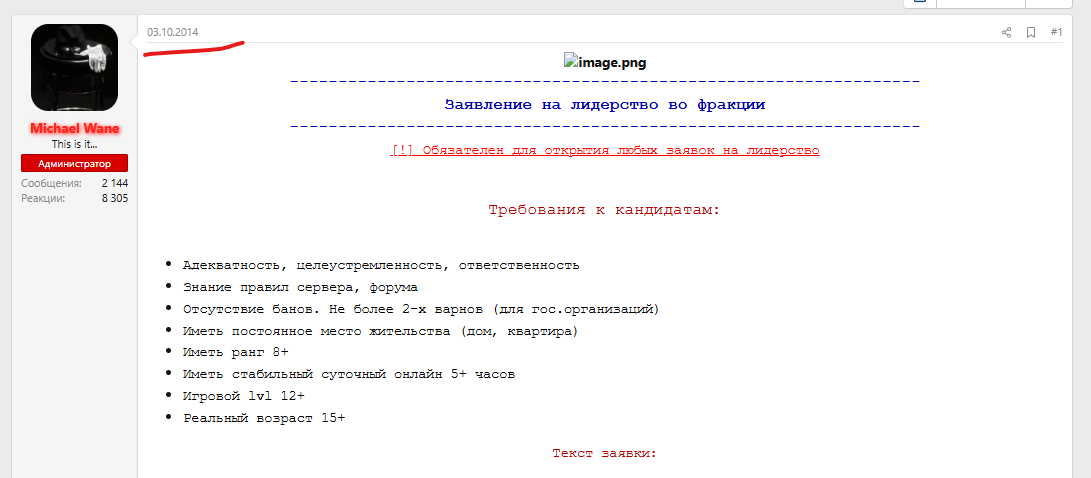Image resolution: width=1091 pixels, height=478 pixels.
Task: Click the red Администратор badge
Action: pos(74,164)
